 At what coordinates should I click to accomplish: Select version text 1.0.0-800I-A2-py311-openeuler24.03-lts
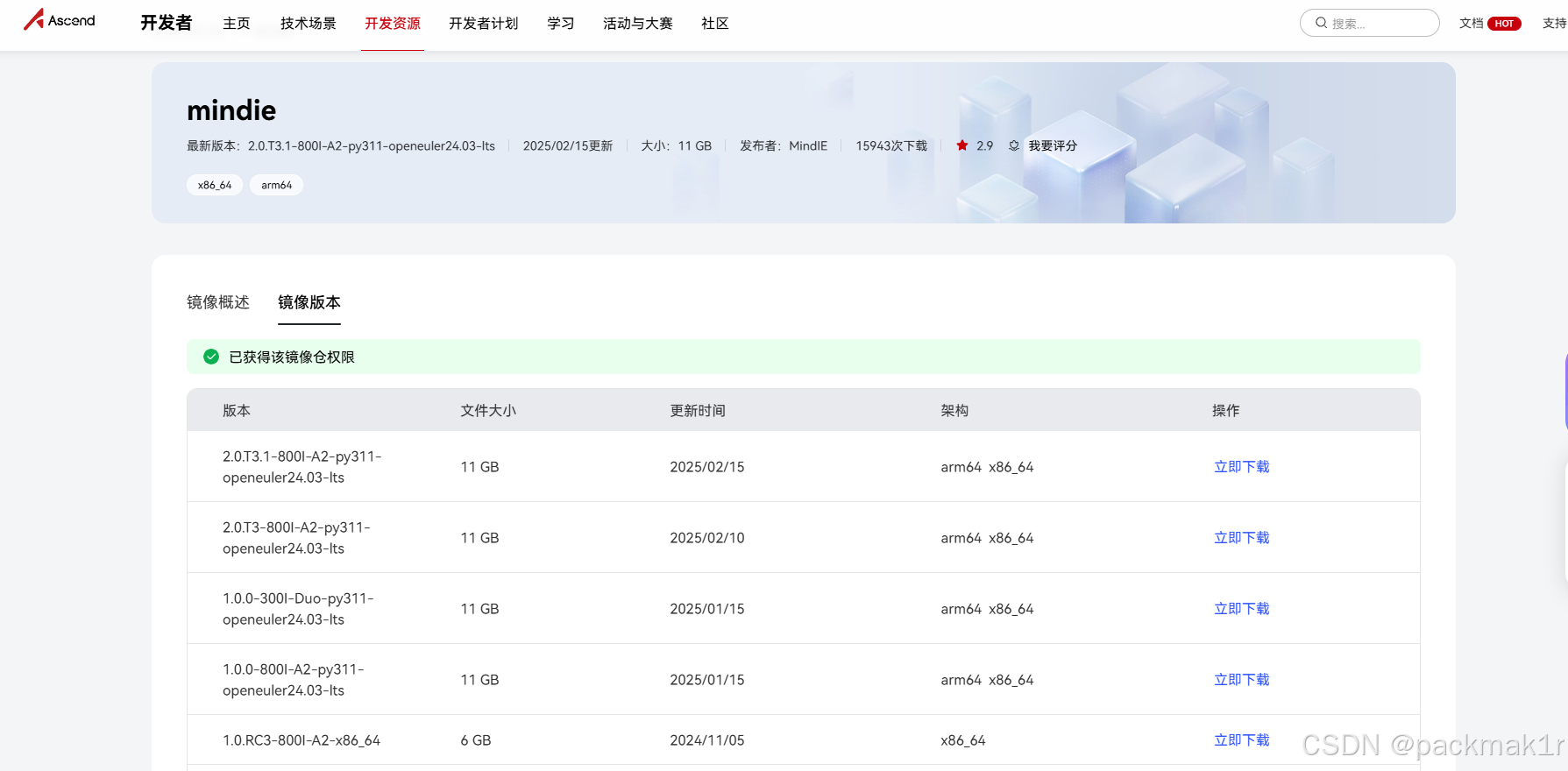(294, 680)
